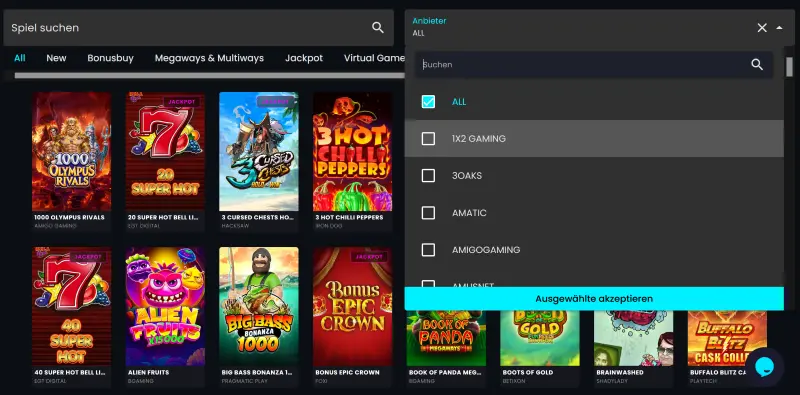Image resolution: width=800 pixels, height=395 pixels.
Task: Select AMIGOGAMING in provider list
Action: [594, 250]
